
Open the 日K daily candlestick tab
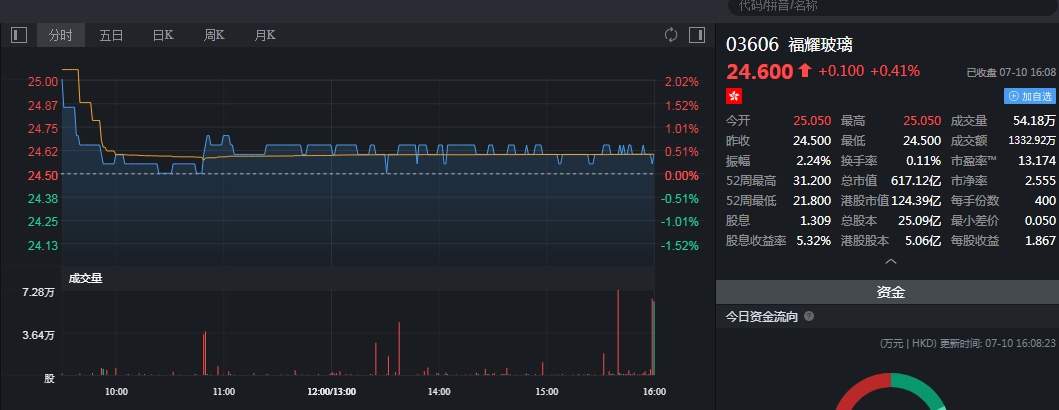(163, 35)
